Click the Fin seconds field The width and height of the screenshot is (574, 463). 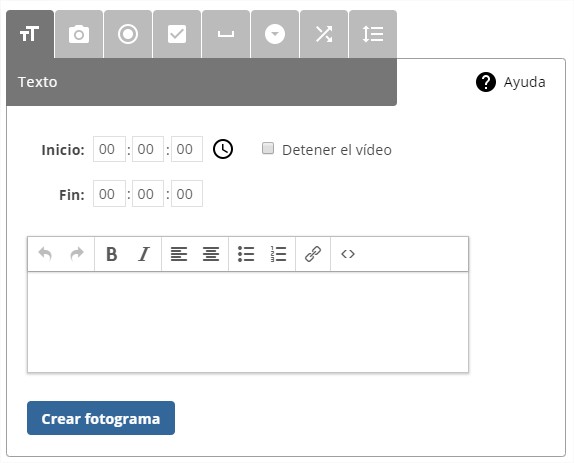point(187,194)
